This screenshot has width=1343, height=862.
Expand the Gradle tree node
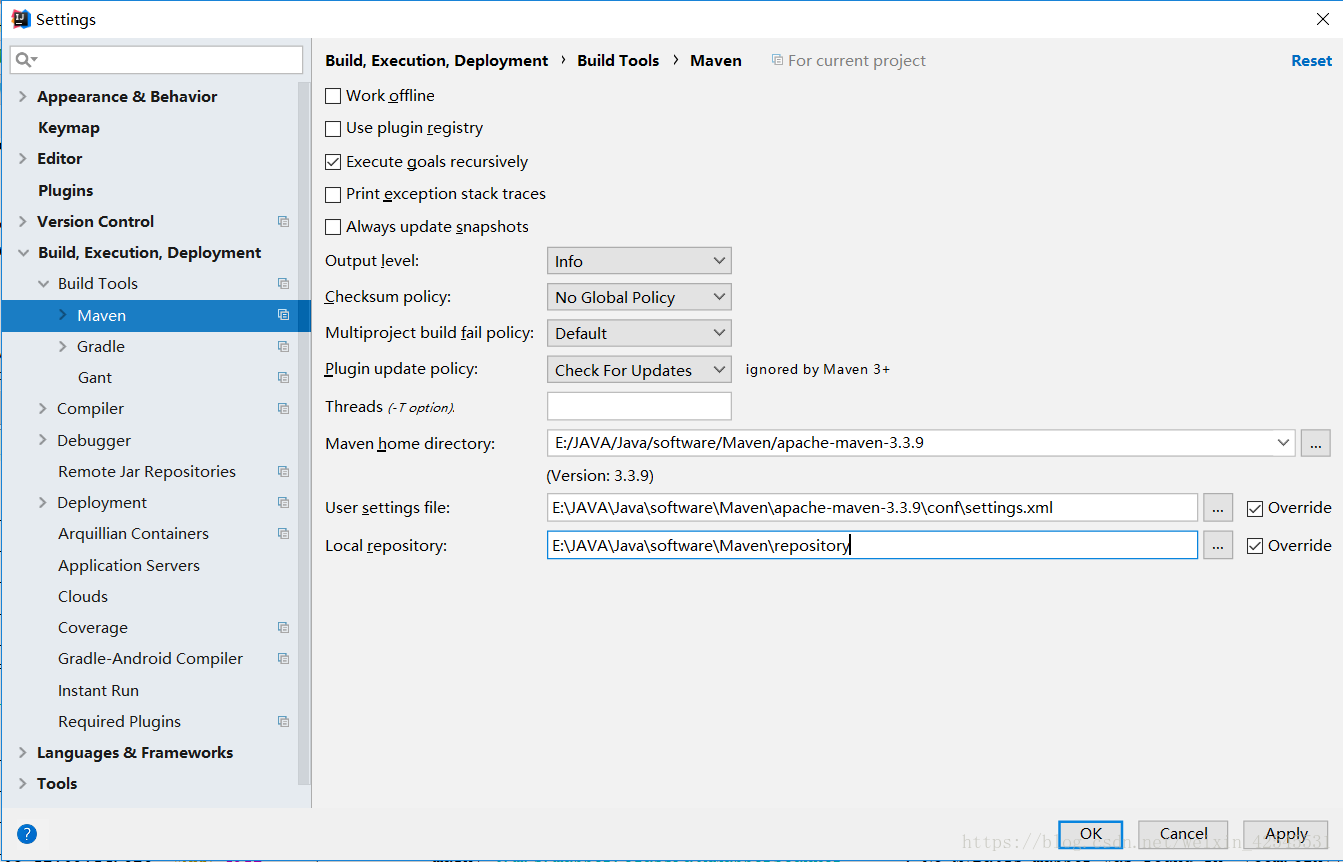click(63, 347)
